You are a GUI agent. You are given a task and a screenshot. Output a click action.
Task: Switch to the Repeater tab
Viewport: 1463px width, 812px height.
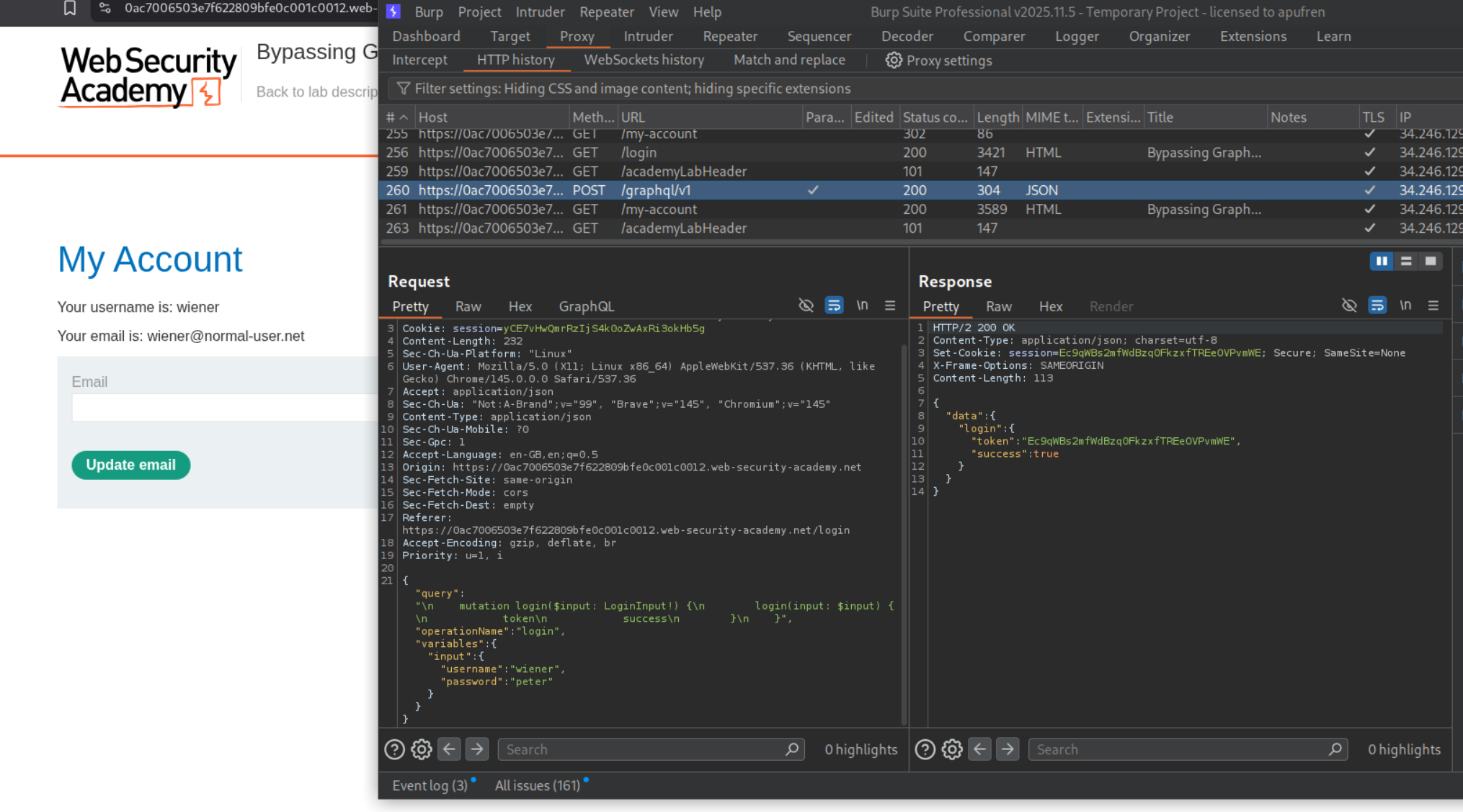pyautogui.click(x=729, y=36)
